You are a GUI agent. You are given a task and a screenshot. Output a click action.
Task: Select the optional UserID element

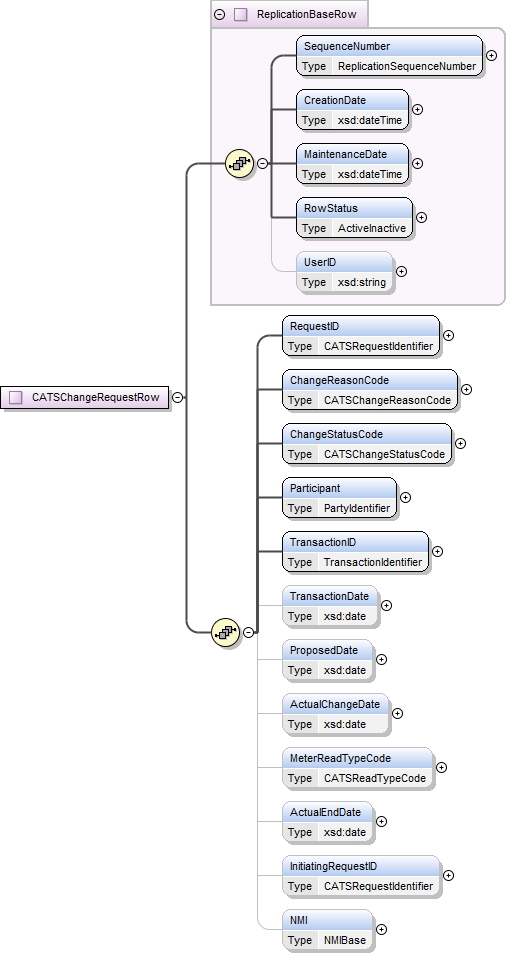(x=344, y=272)
